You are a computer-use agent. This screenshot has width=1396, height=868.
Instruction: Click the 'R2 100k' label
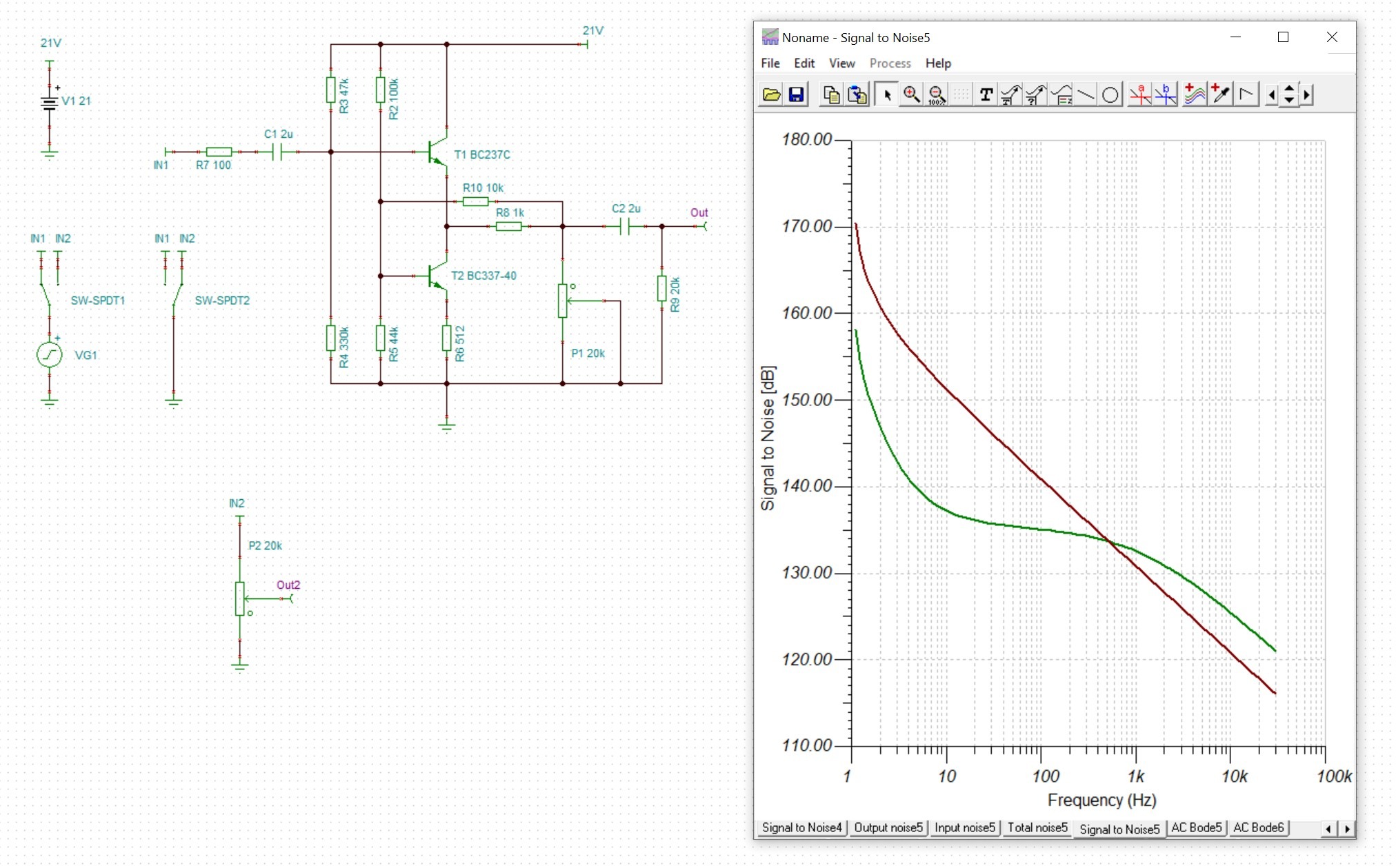click(394, 99)
